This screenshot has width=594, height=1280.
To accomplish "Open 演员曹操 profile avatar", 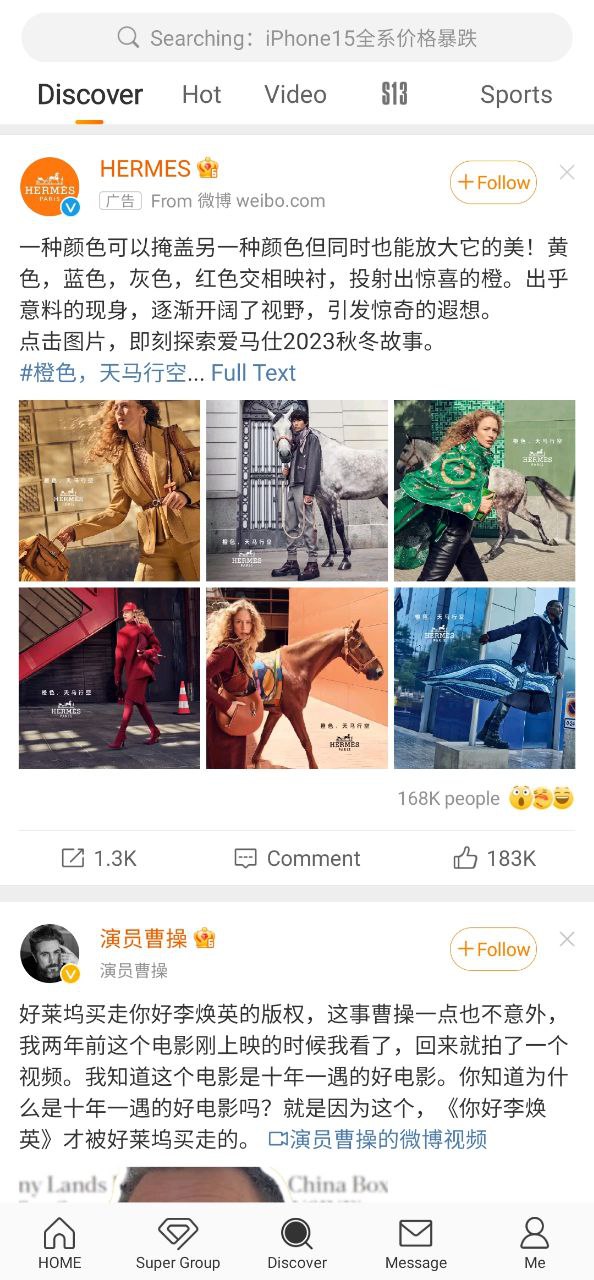I will coord(50,953).
